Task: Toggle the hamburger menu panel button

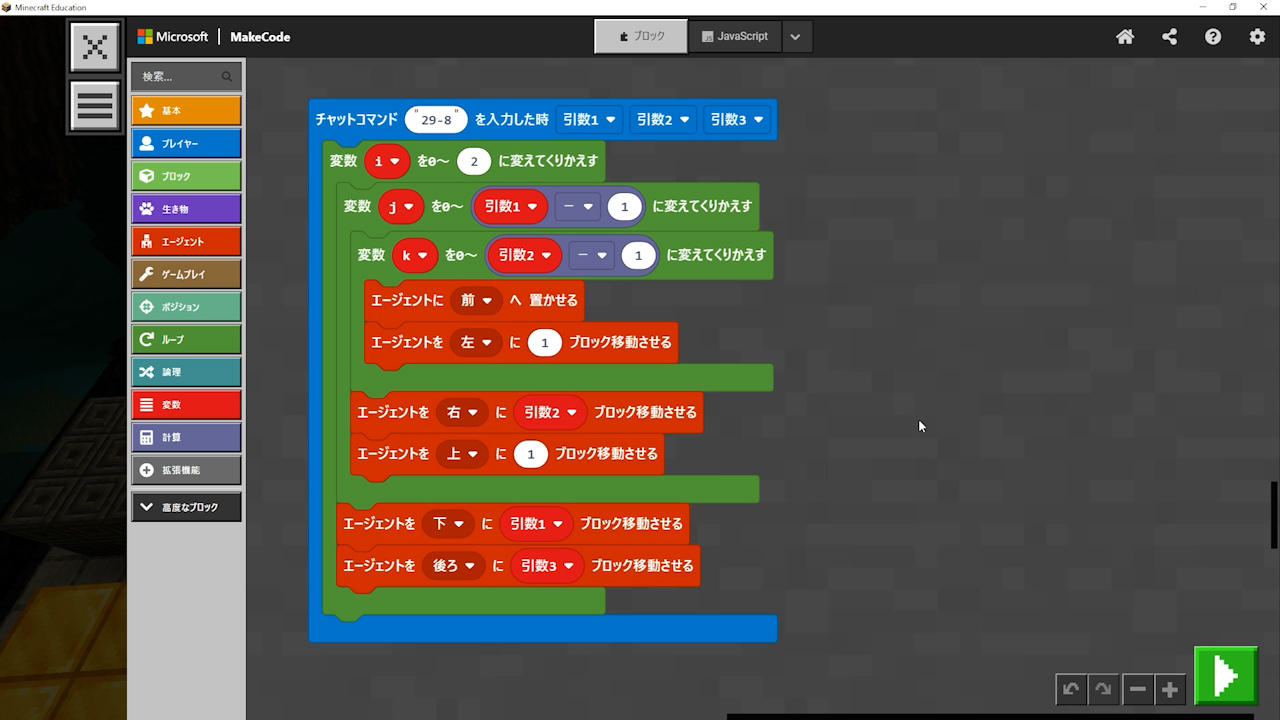Action: 95,106
